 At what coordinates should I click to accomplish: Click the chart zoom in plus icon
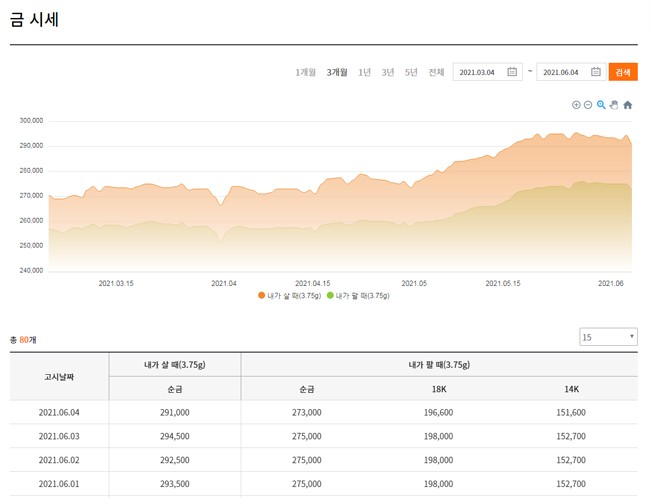tap(576, 105)
